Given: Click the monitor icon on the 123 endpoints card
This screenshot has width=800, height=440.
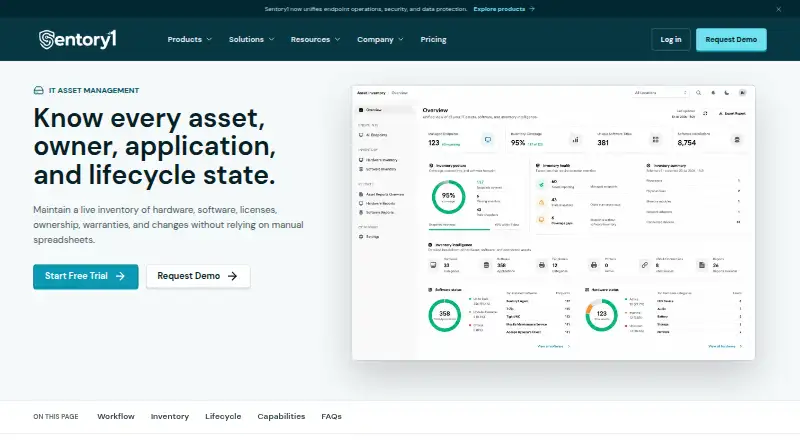Looking at the screenshot, I should coord(488,139).
